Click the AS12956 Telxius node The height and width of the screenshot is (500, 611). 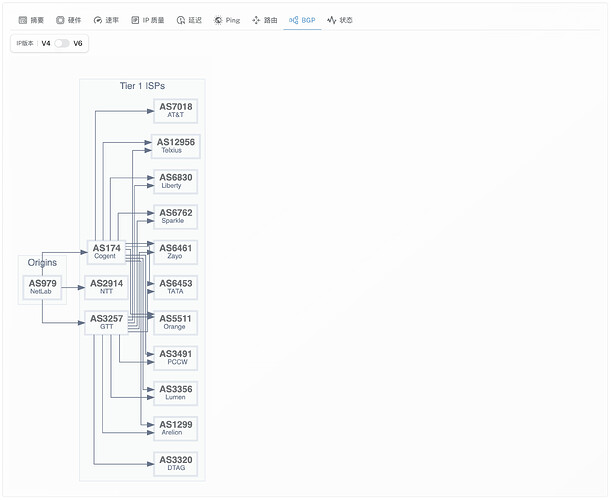tap(176, 146)
